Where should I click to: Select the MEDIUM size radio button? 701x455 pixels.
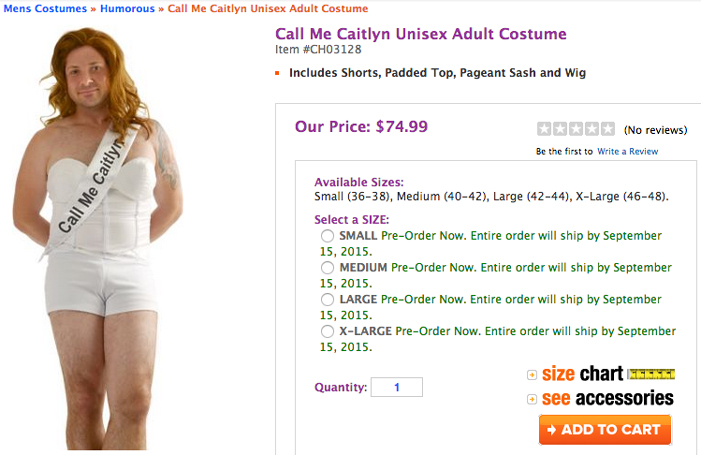coord(328,268)
